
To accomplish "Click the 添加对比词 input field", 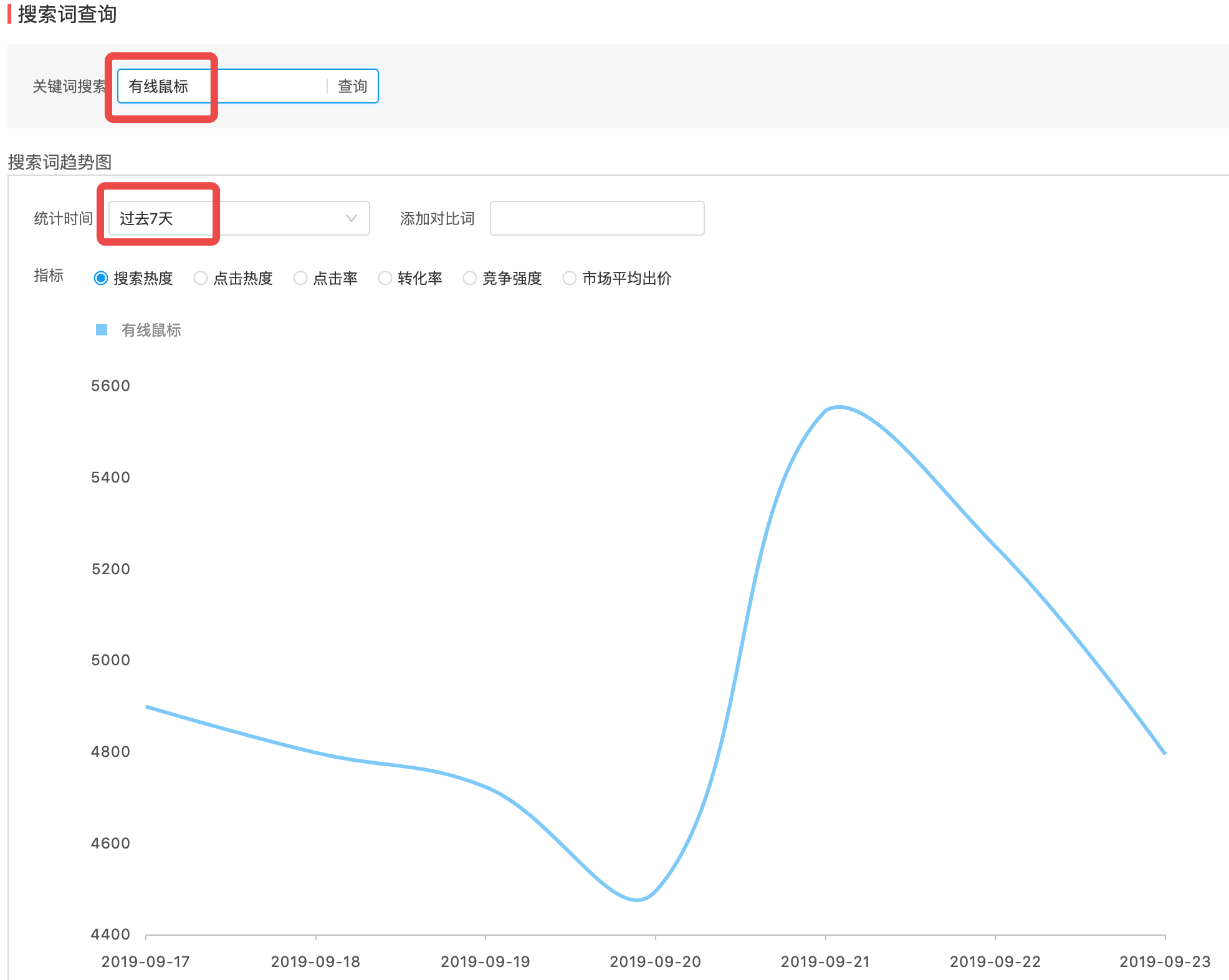I will click(x=597, y=218).
